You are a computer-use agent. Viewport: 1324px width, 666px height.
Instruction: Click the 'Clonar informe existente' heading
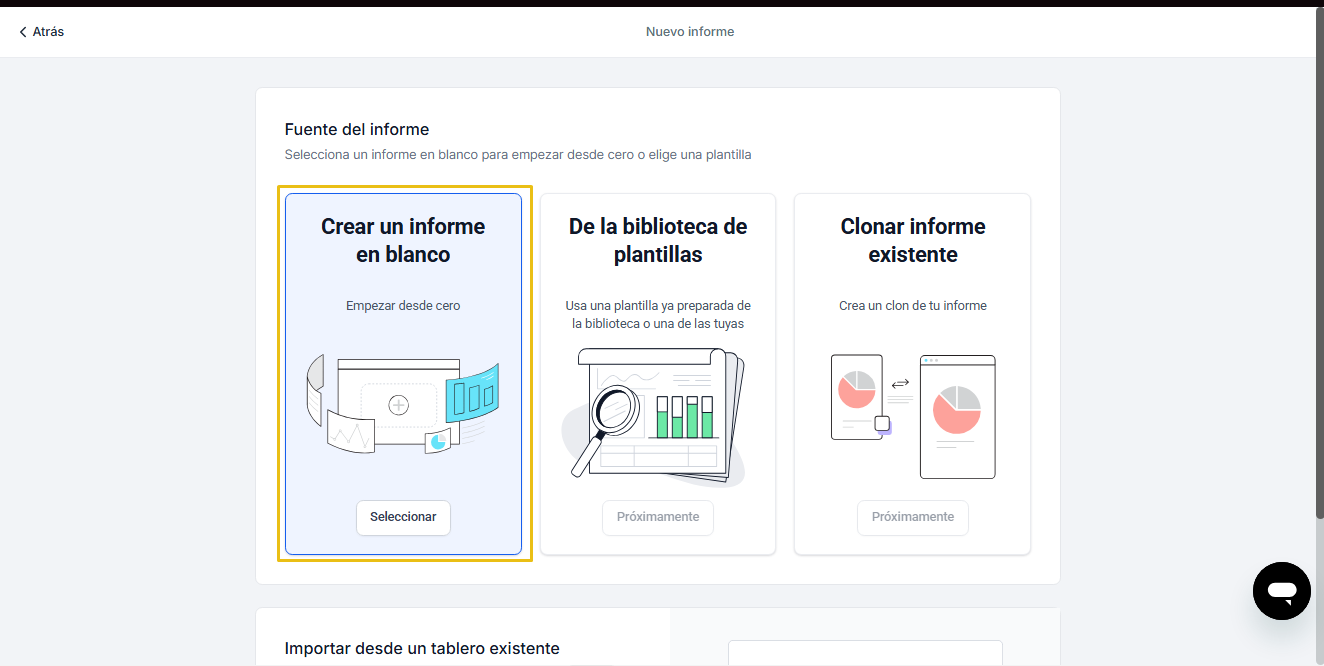[913, 240]
